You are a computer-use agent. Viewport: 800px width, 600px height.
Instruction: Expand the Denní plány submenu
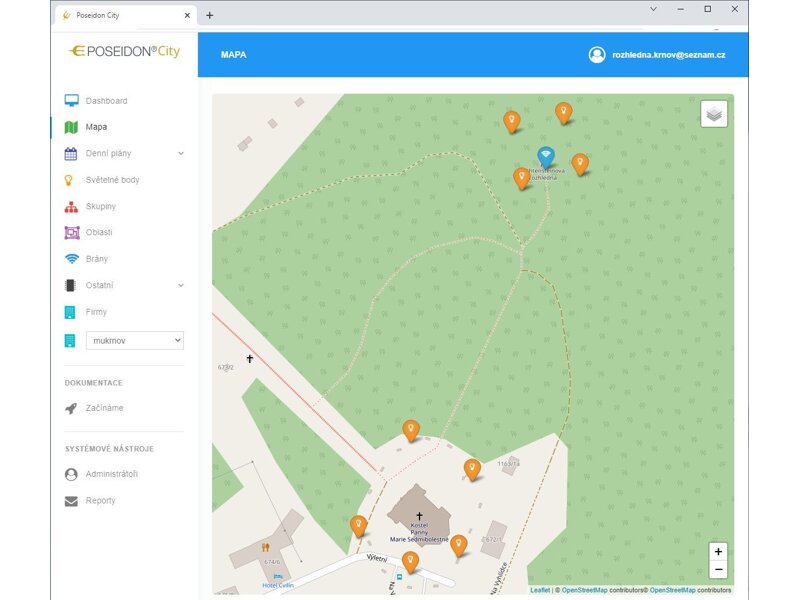click(181, 154)
